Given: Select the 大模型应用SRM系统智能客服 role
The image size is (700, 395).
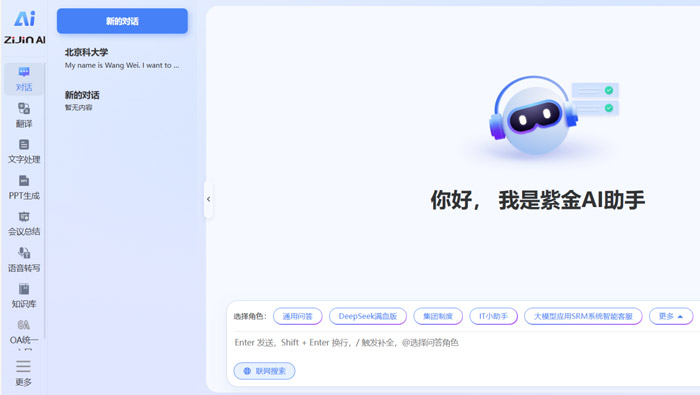Looking at the screenshot, I should 583,316.
